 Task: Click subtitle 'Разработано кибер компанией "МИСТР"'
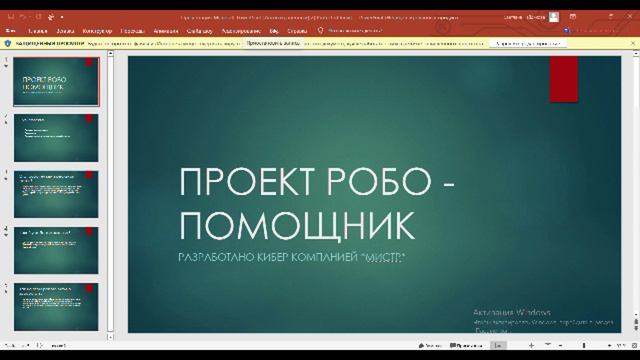291,258
